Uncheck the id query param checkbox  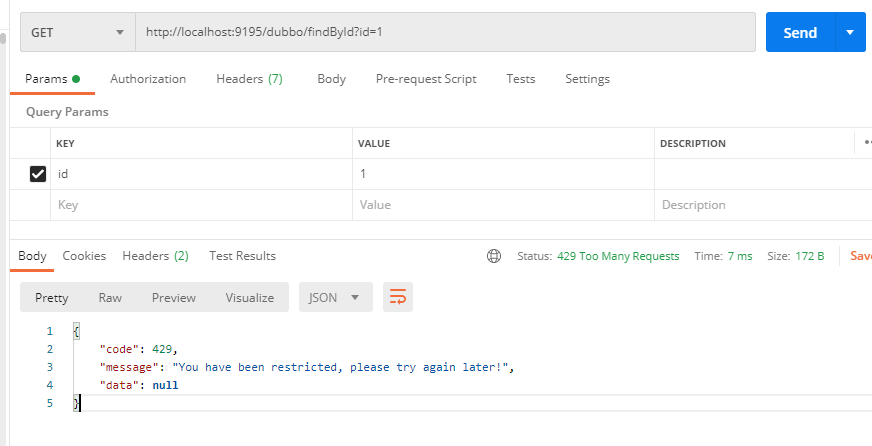click(x=38, y=174)
